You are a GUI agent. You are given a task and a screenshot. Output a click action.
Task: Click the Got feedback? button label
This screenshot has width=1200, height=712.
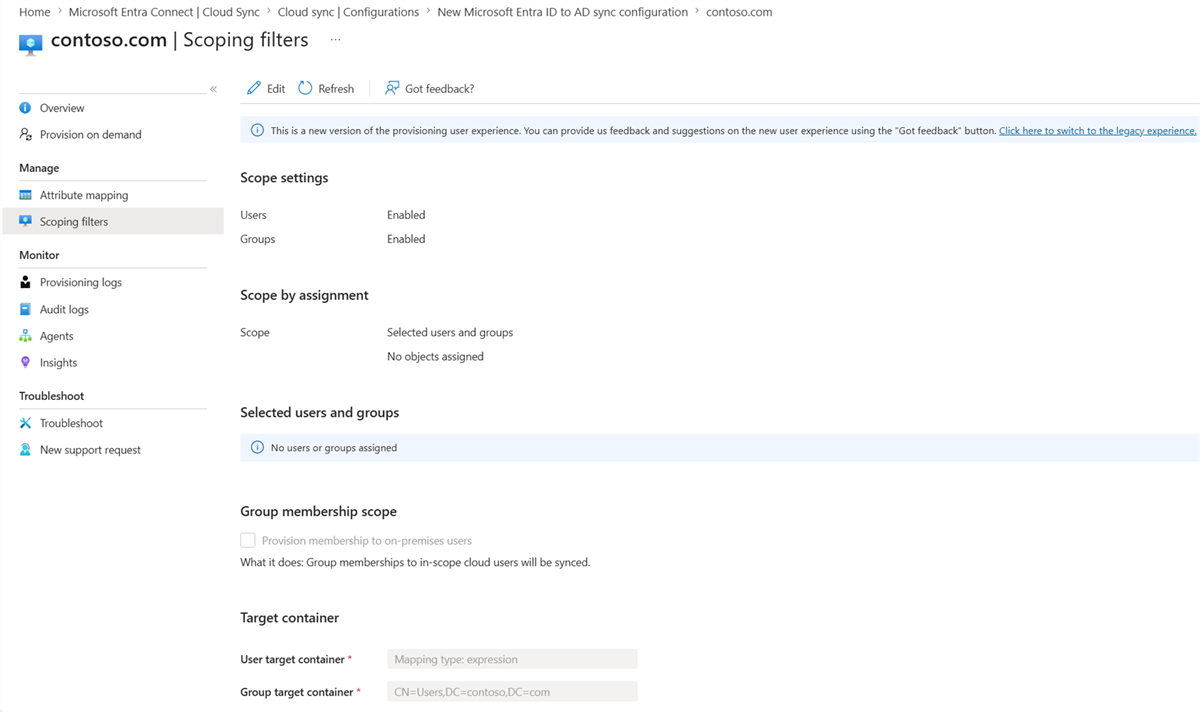pyautogui.click(x=440, y=89)
